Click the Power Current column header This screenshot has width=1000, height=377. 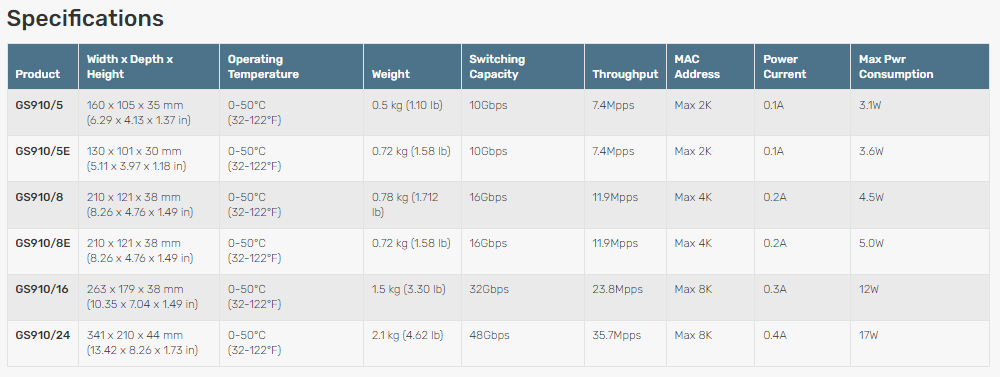click(784, 66)
